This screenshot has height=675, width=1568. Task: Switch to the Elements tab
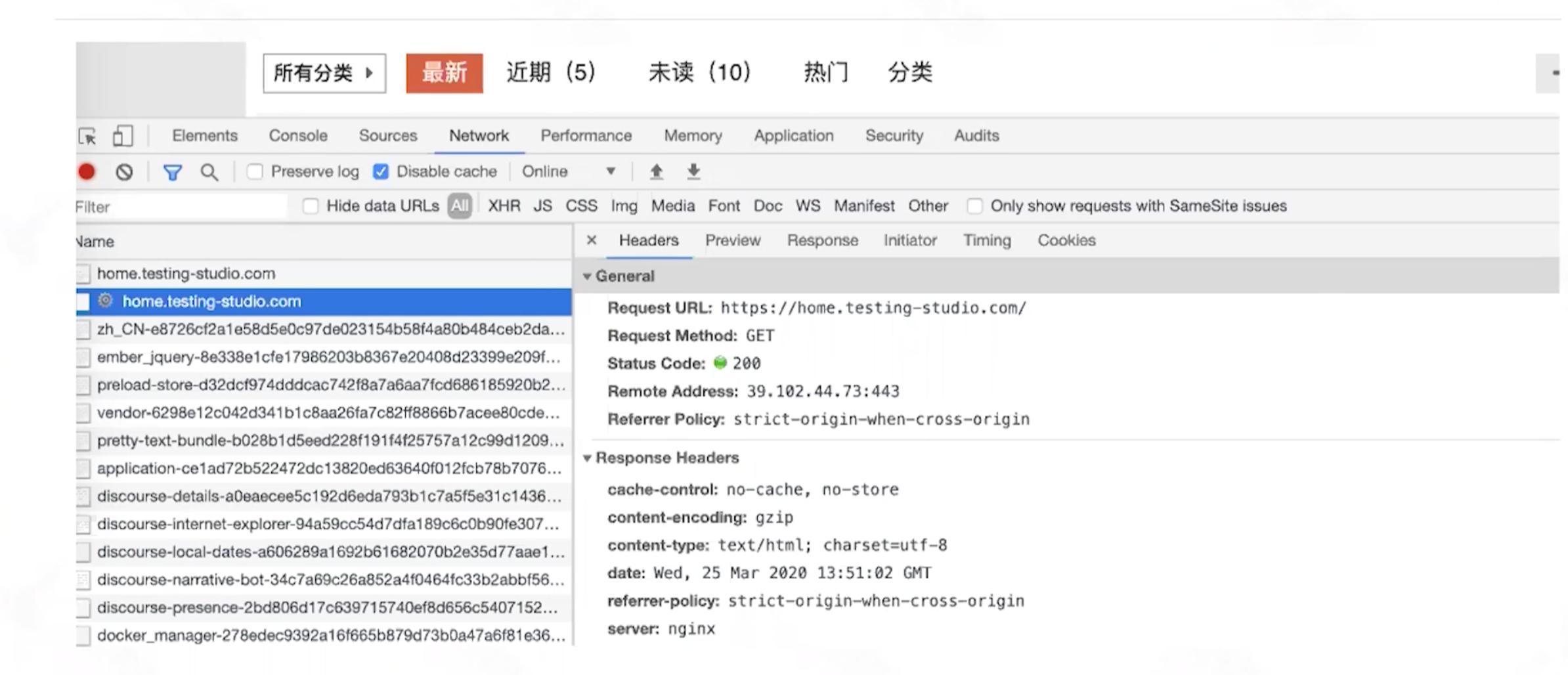[205, 136]
